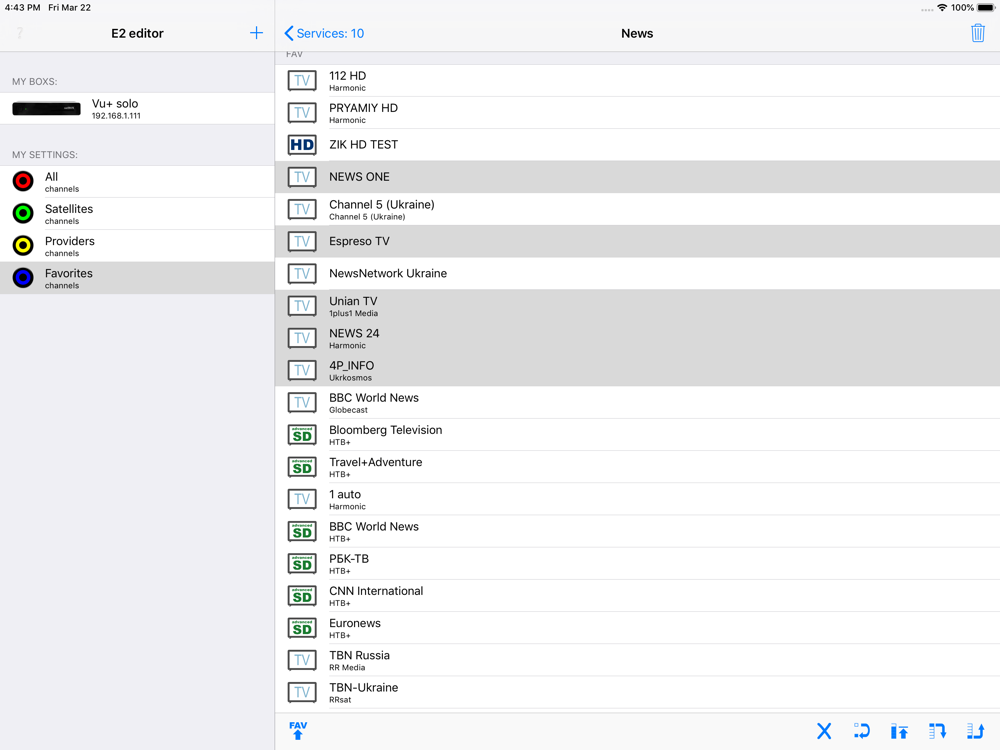Viewport: 1000px width, 750px height.
Task: Select the 1 auto channel
Action: (637, 499)
